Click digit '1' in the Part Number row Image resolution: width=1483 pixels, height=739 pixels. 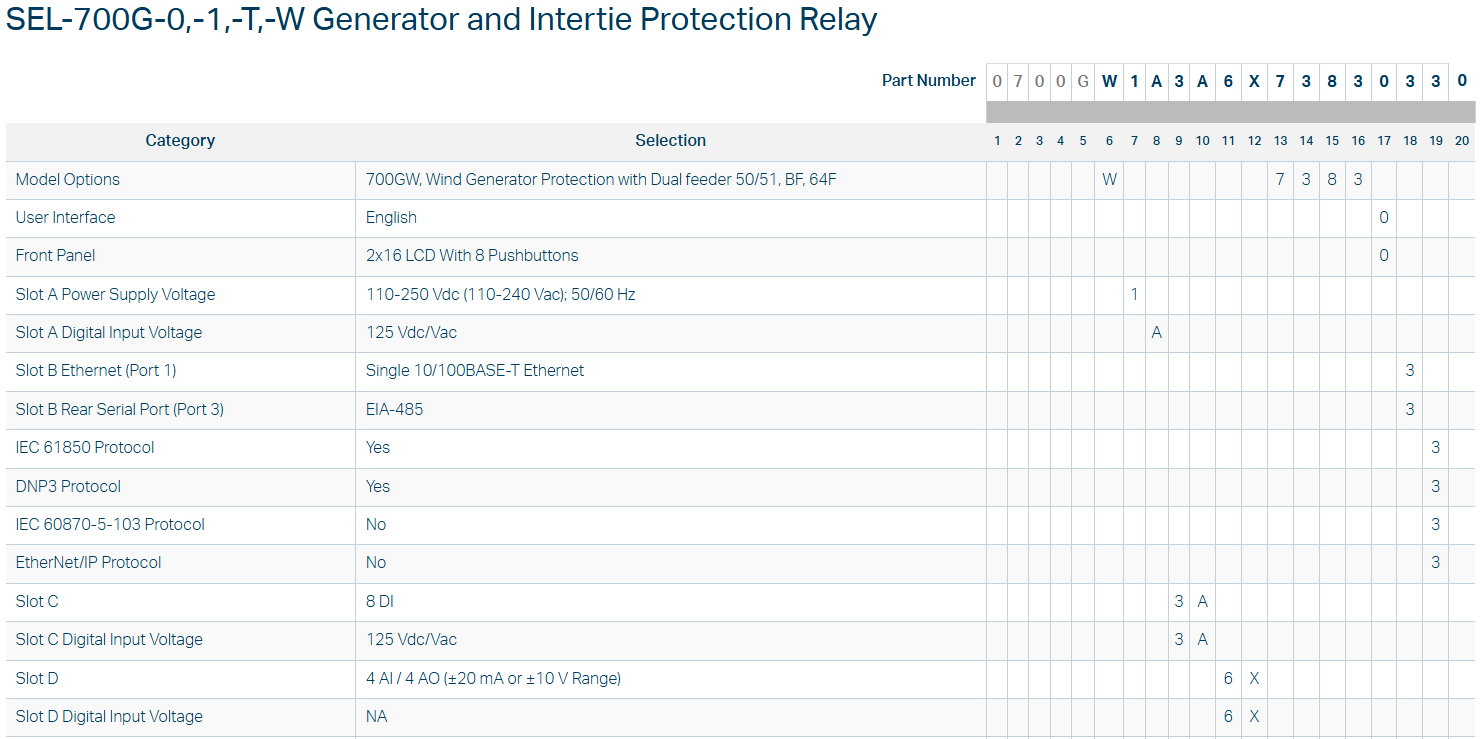click(1134, 82)
